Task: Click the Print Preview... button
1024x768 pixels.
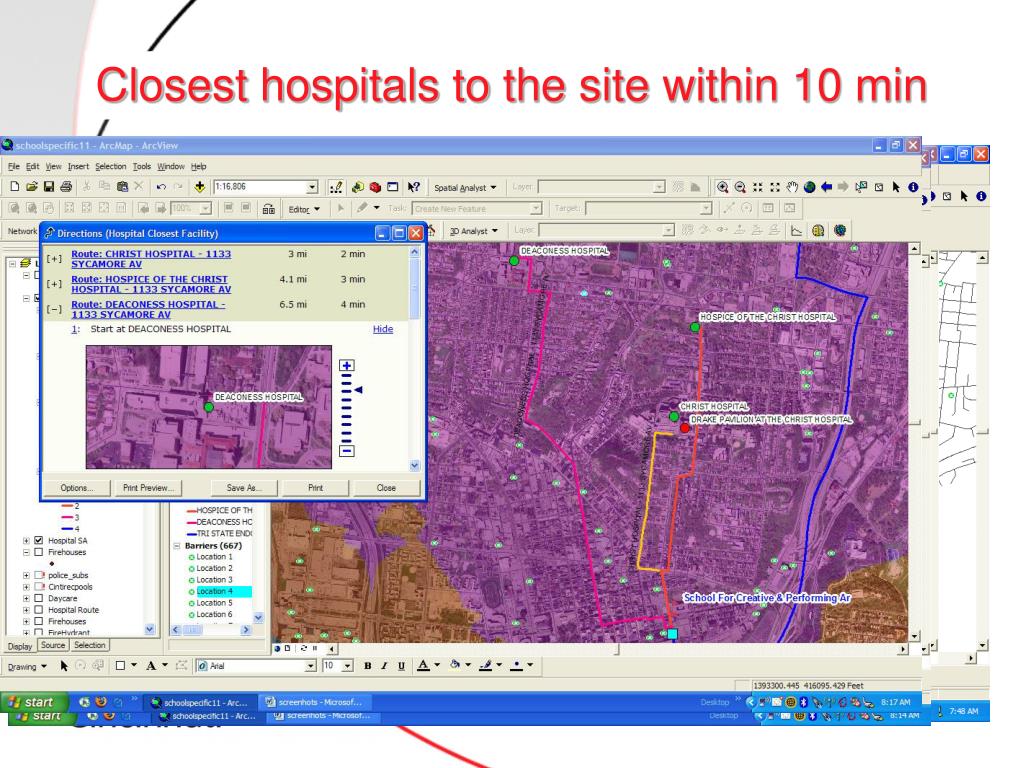Action: 148,488
